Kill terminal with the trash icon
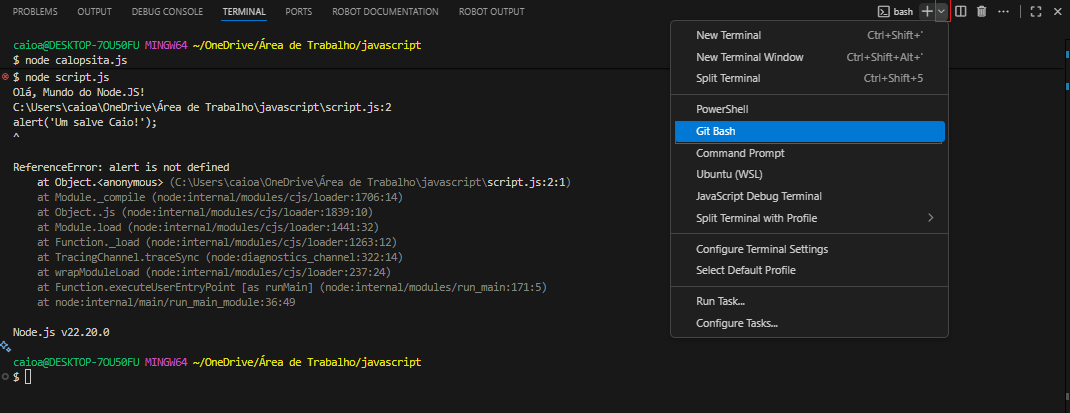This screenshot has width=1070, height=413. point(981,11)
